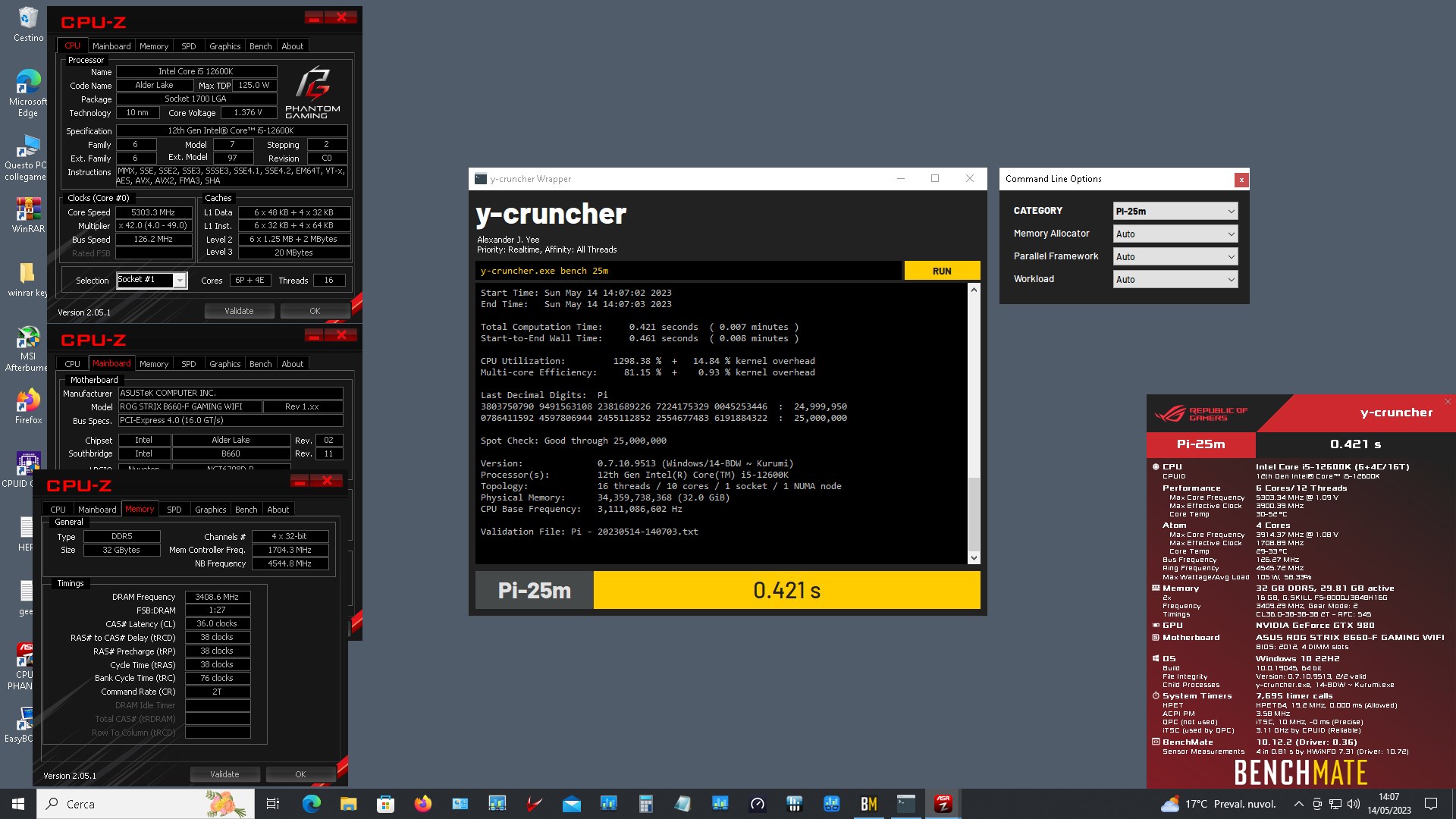This screenshot has width=1456, height=819.
Task: Open Firefox from the taskbar
Action: 422,804
